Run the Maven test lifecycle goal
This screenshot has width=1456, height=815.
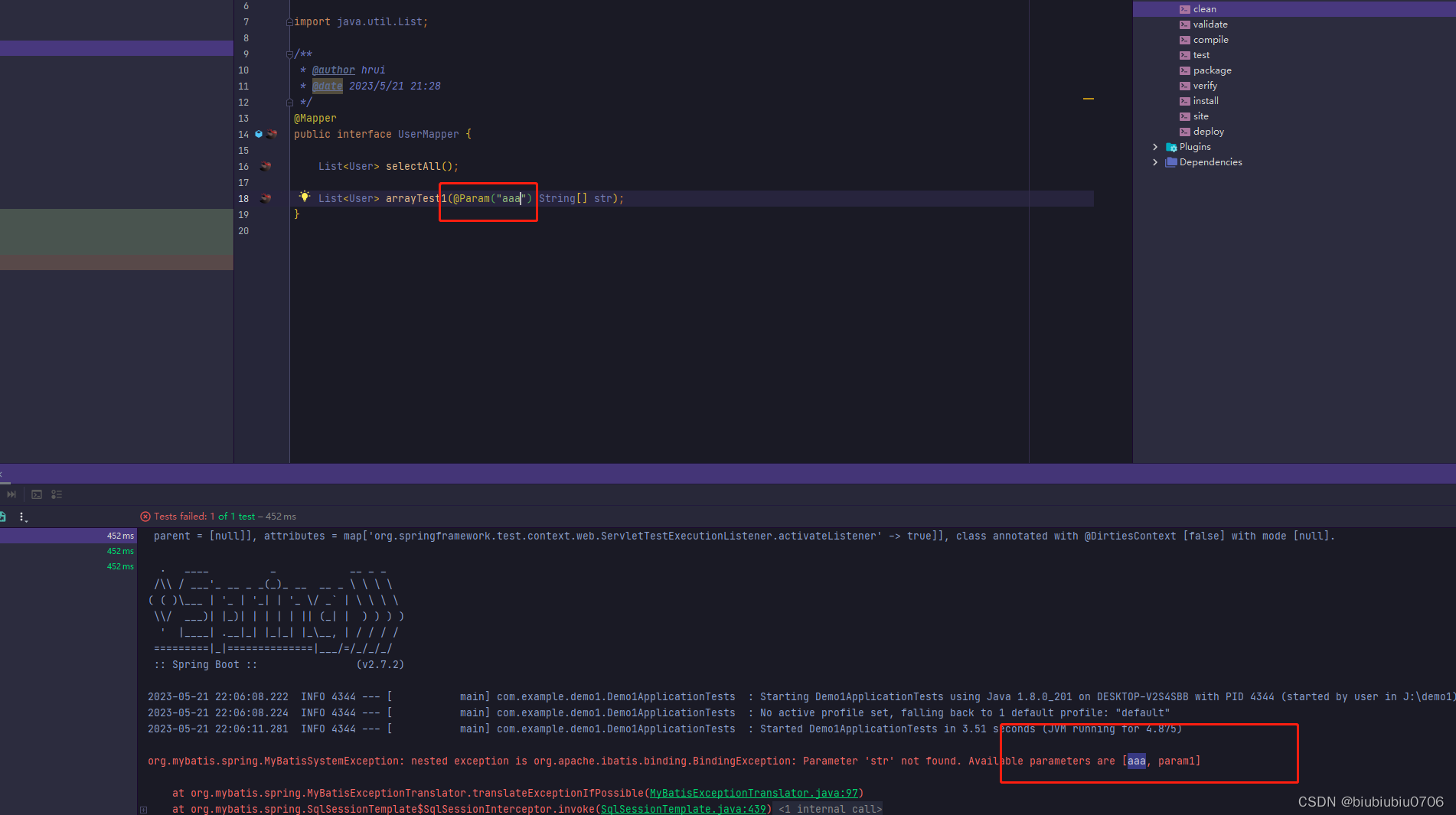(x=1201, y=54)
